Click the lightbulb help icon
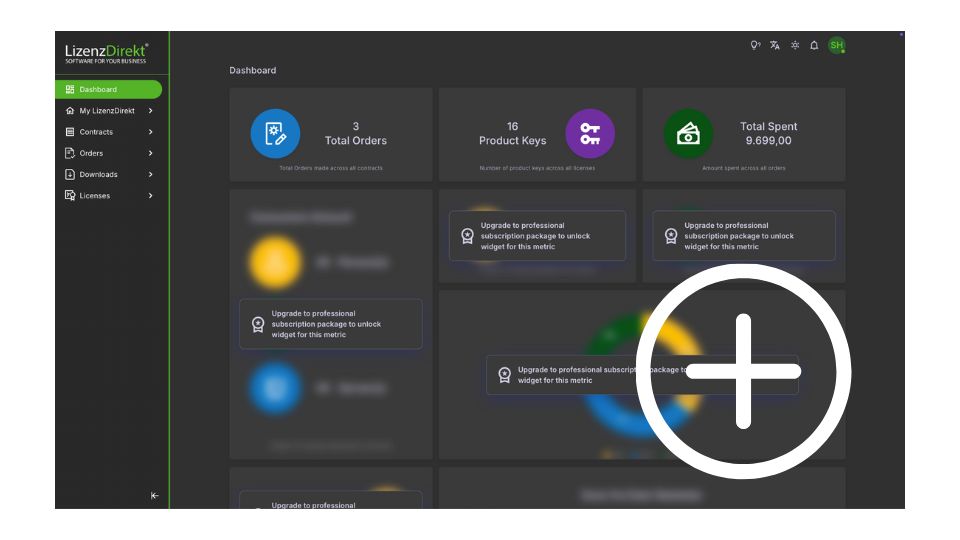Screen dimensions: 960x540 coord(755,45)
